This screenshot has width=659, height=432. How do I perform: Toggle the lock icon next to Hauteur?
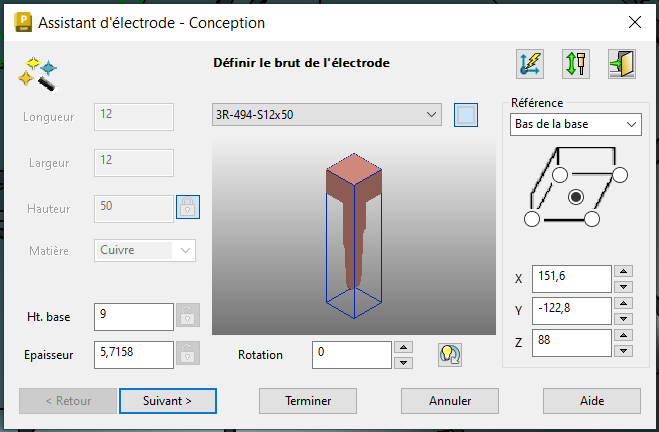pyautogui.click(x=188, y=207)
